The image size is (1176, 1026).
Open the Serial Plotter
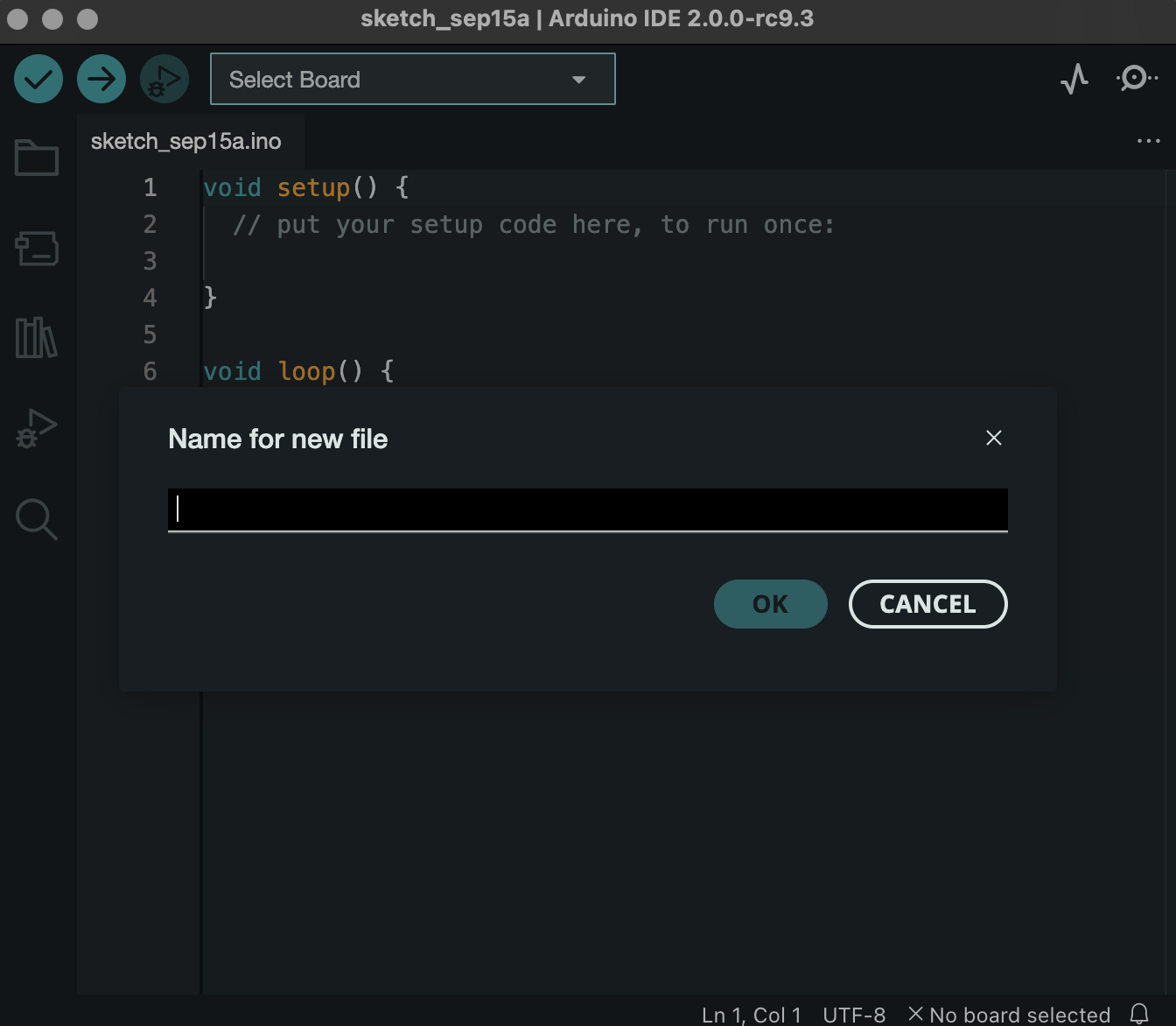1074,79
